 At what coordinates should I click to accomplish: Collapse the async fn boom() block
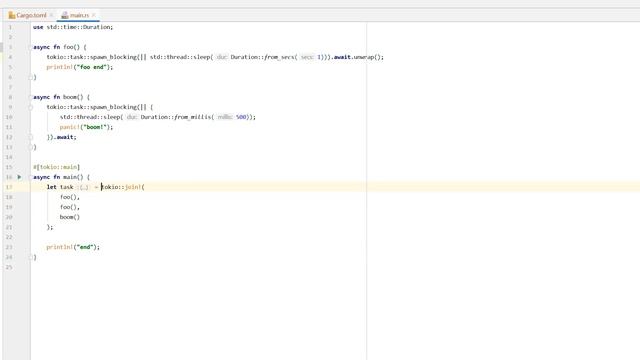pos(31,97)
